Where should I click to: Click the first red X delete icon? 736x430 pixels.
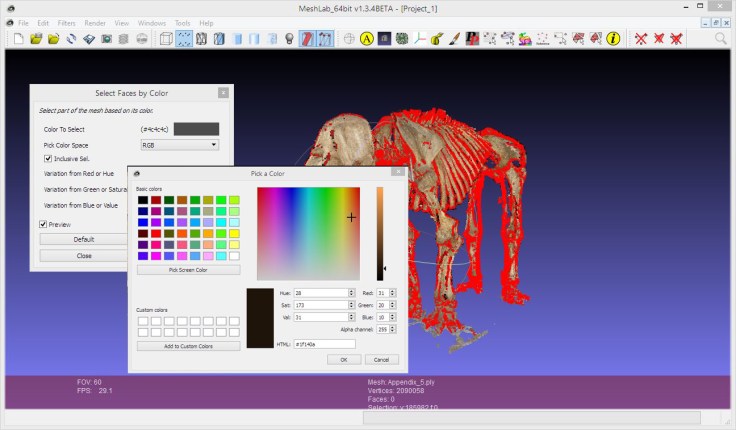(x=640, y=39)
